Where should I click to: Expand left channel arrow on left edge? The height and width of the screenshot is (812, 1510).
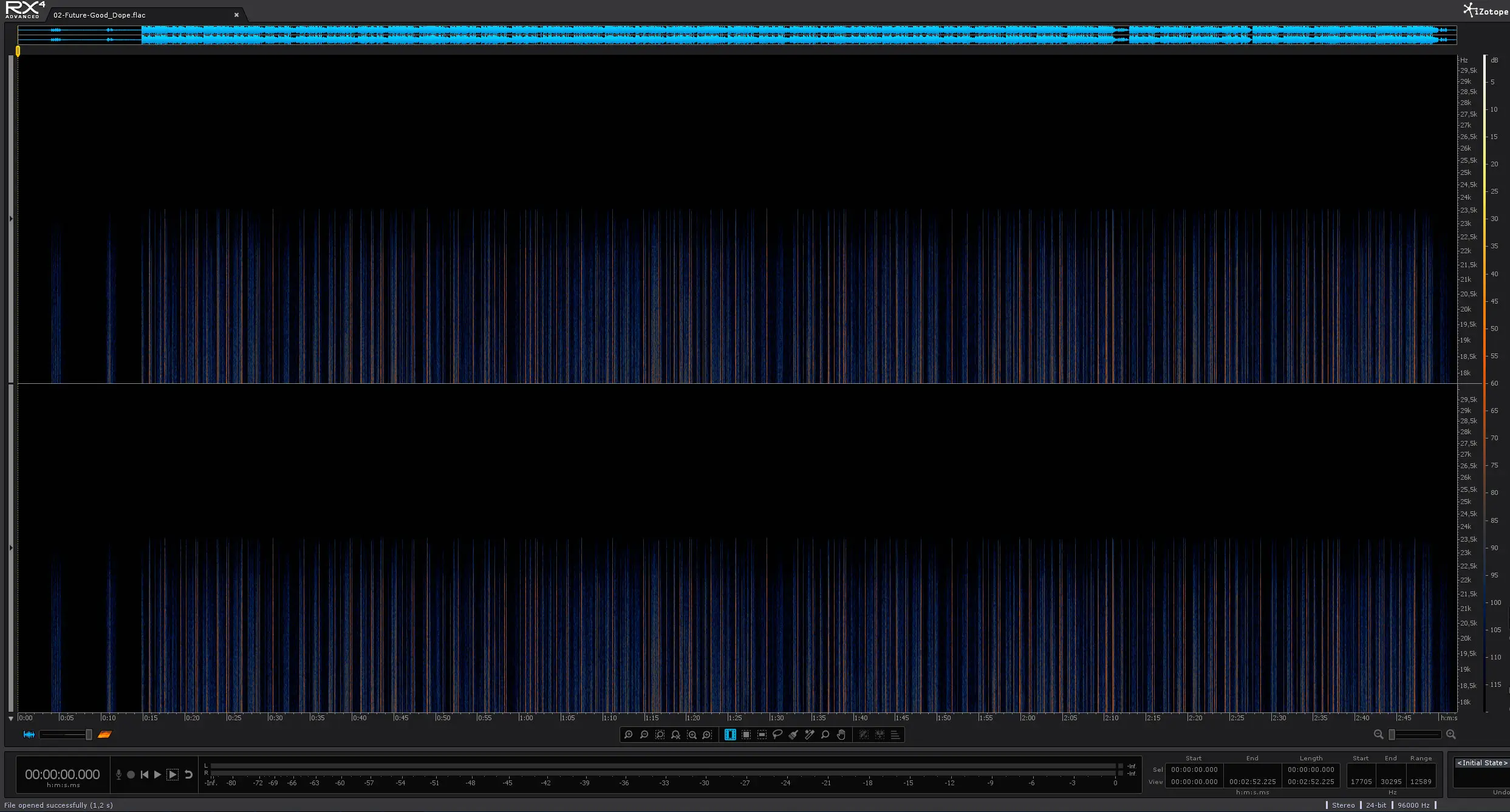point(11,219)
